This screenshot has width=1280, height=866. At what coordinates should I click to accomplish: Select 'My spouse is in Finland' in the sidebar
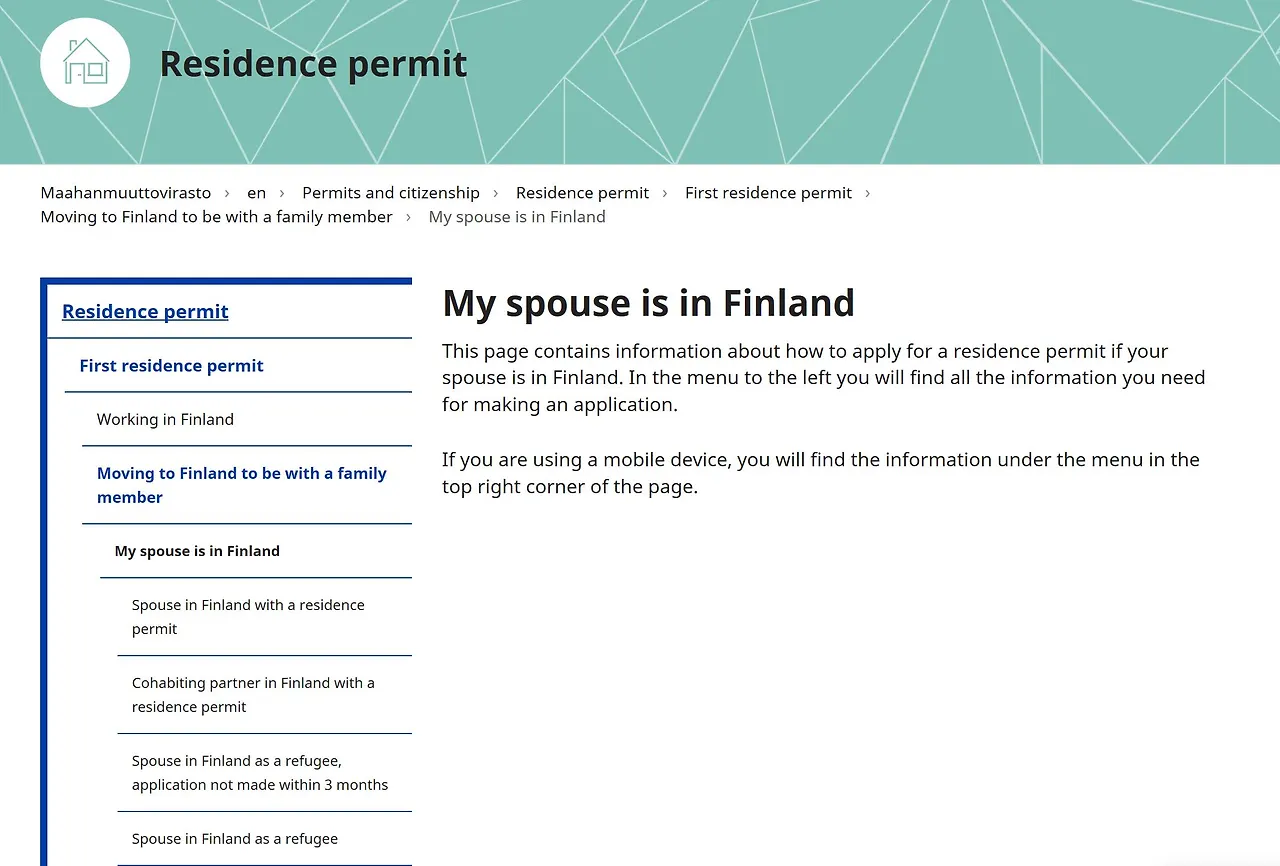tap(197, 550)
